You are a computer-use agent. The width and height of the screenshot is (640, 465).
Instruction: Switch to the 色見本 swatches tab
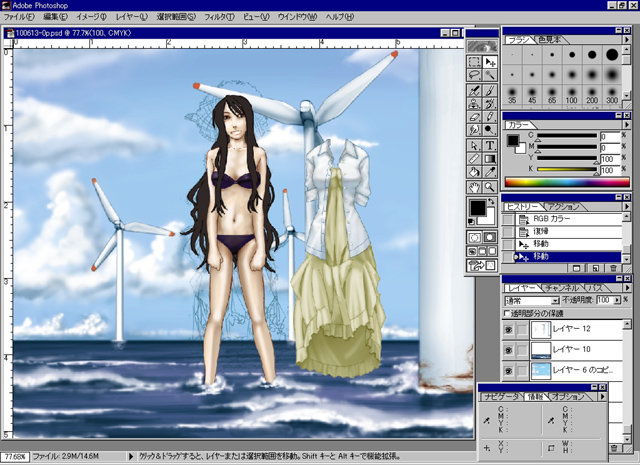(x=549, y=40)
